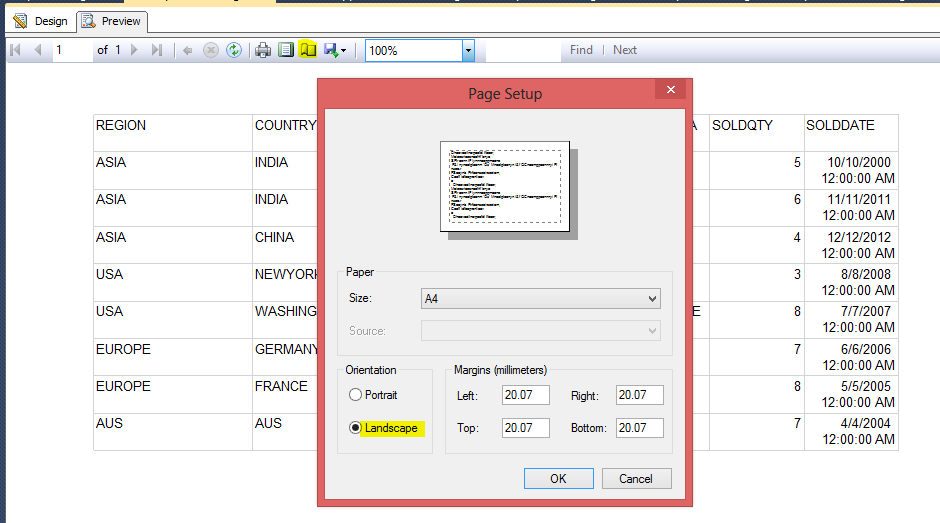940x523 pixels.
Task: Click the Find link in toolbar
Action: pyautogui.click(x=581, y=50)
